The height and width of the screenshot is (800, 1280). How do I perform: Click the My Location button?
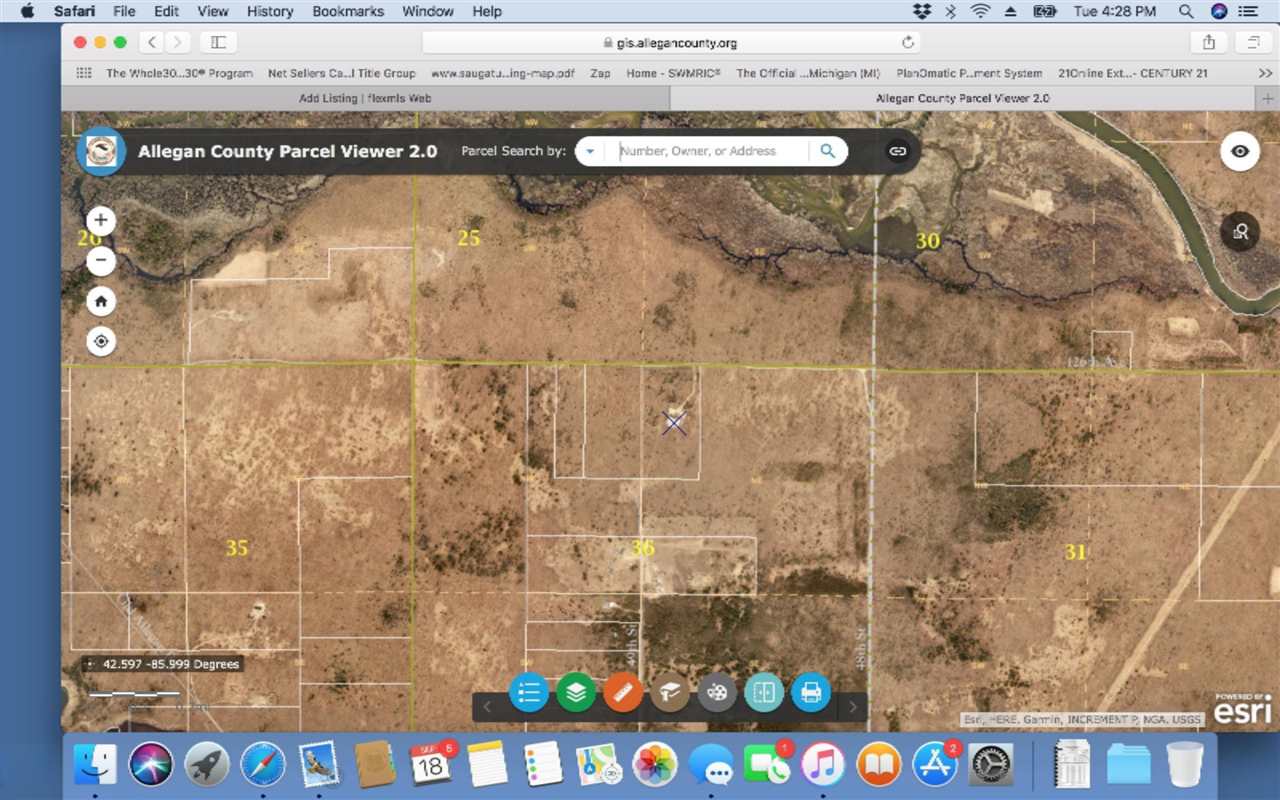[x=101, y=342]
